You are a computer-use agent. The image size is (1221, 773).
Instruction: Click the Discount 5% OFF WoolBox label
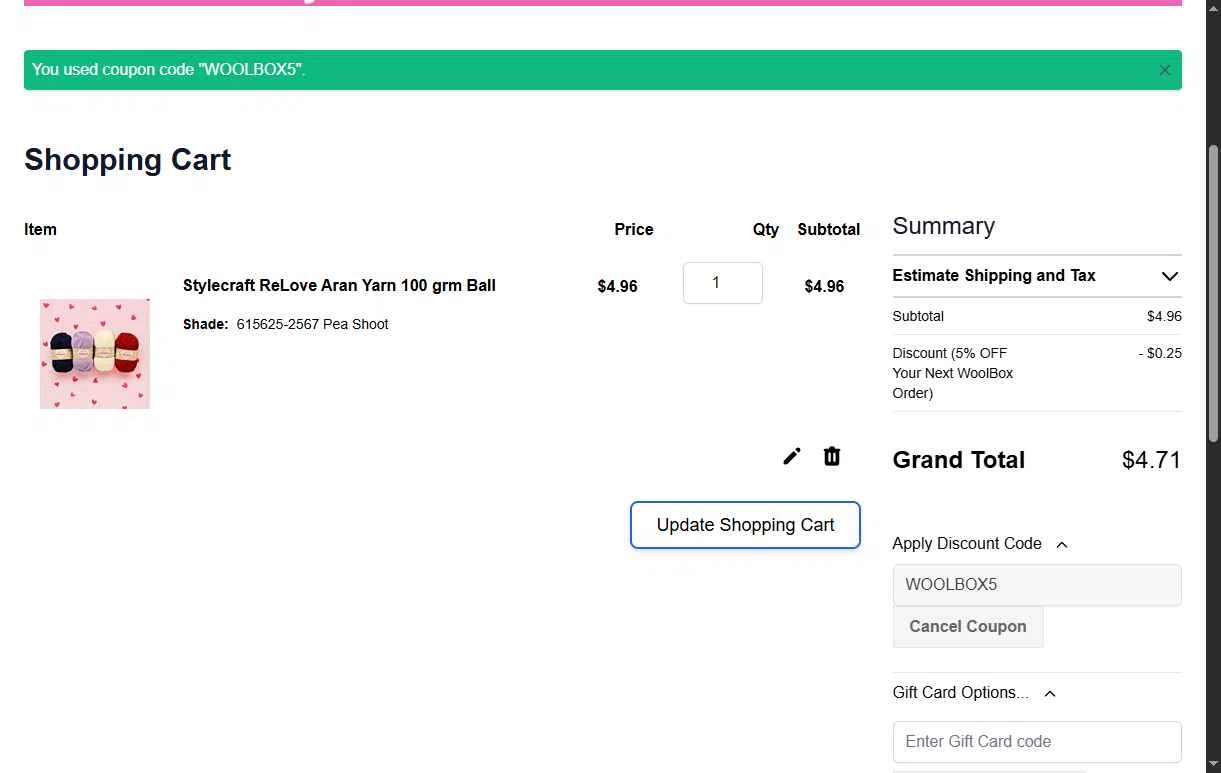[x=953, y=373]
